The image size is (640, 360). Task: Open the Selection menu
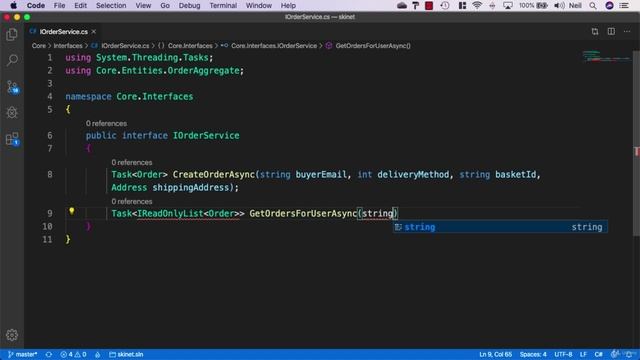111,5
